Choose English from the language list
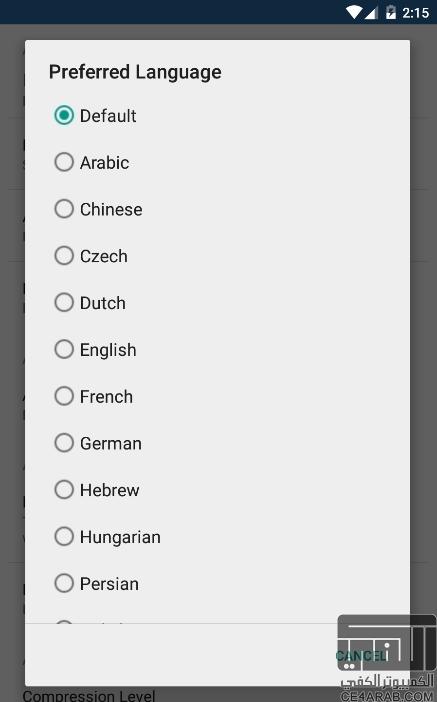This screenshot has height=702, width=437. pos(64,349)
